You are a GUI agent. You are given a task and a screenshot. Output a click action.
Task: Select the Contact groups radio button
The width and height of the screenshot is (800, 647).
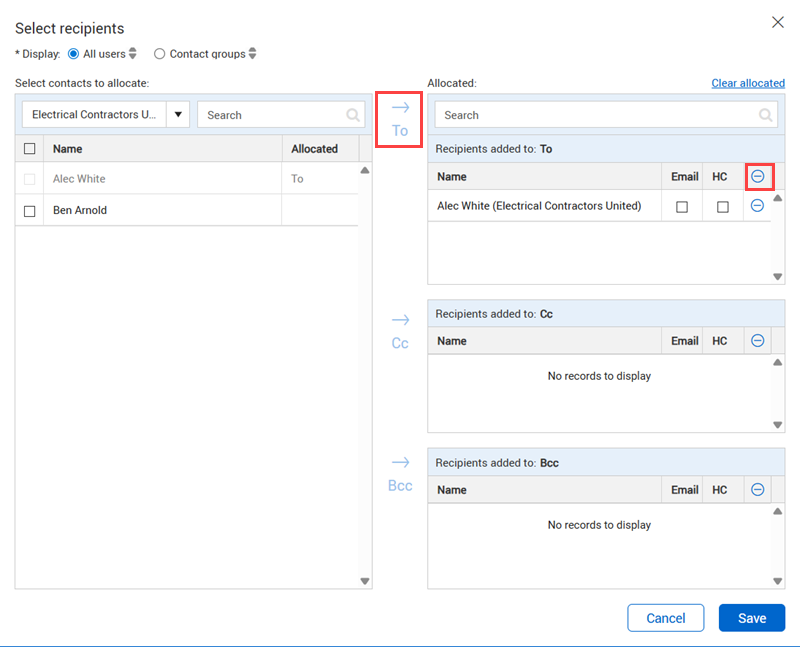coord(159,54)
